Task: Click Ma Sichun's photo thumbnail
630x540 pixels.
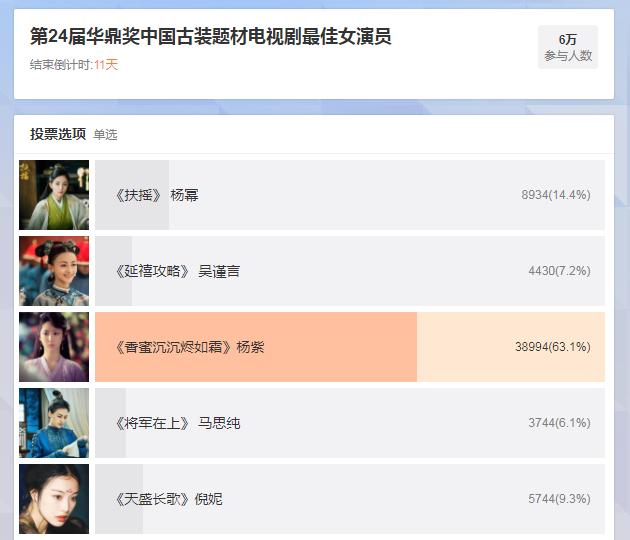Action: [54, 423]
